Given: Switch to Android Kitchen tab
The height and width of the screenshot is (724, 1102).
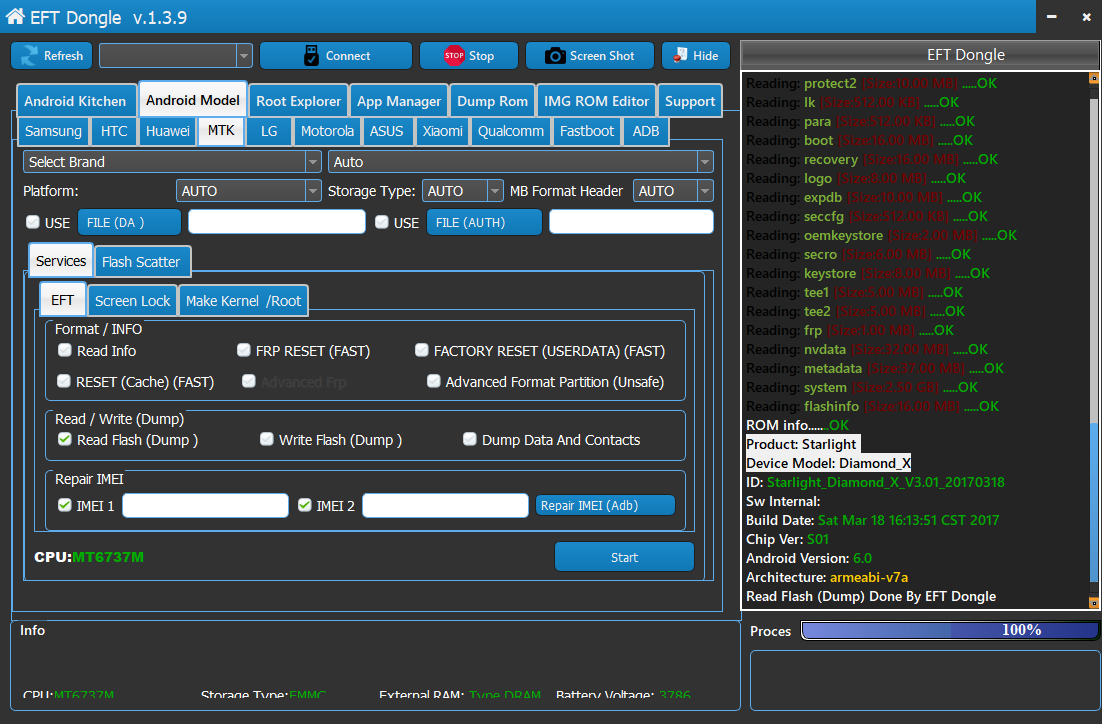Looking at the screenshot, I should point(75,101).
